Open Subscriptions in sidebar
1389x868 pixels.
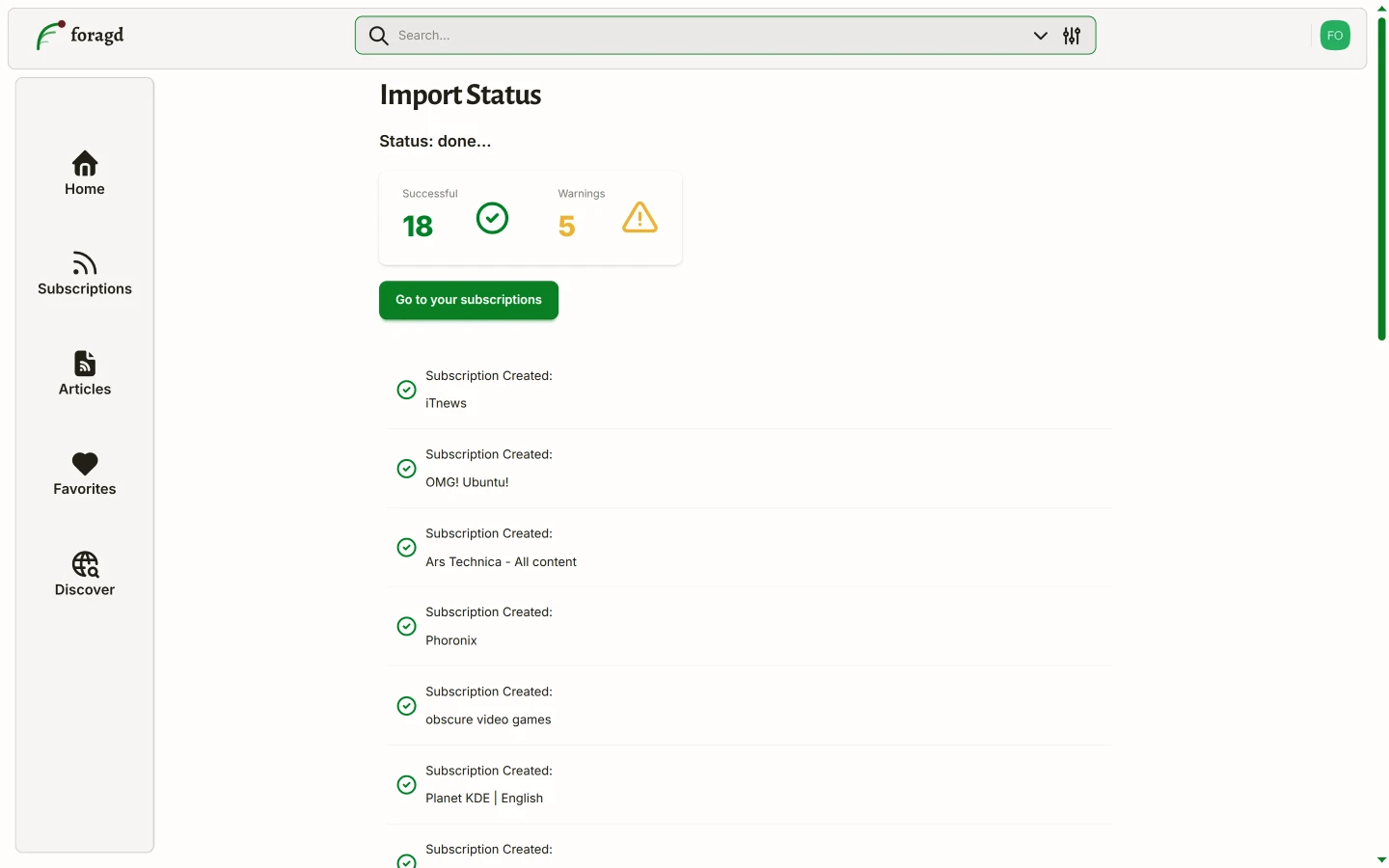pyautogui.click(x=85, y=274)
